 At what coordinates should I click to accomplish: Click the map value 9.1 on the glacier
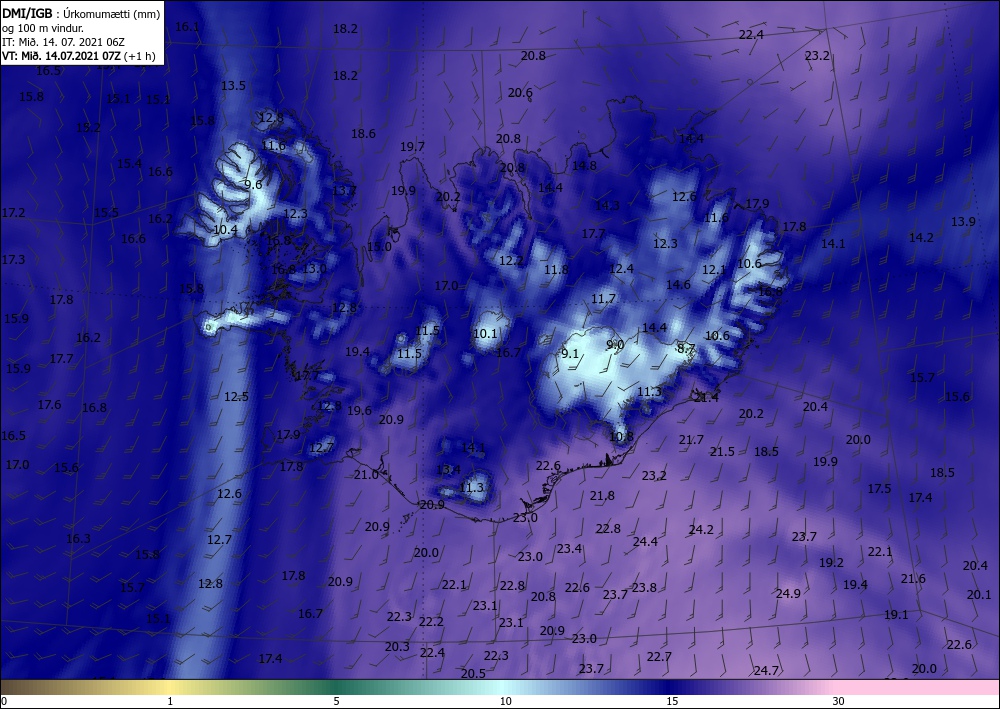point(570,353)
